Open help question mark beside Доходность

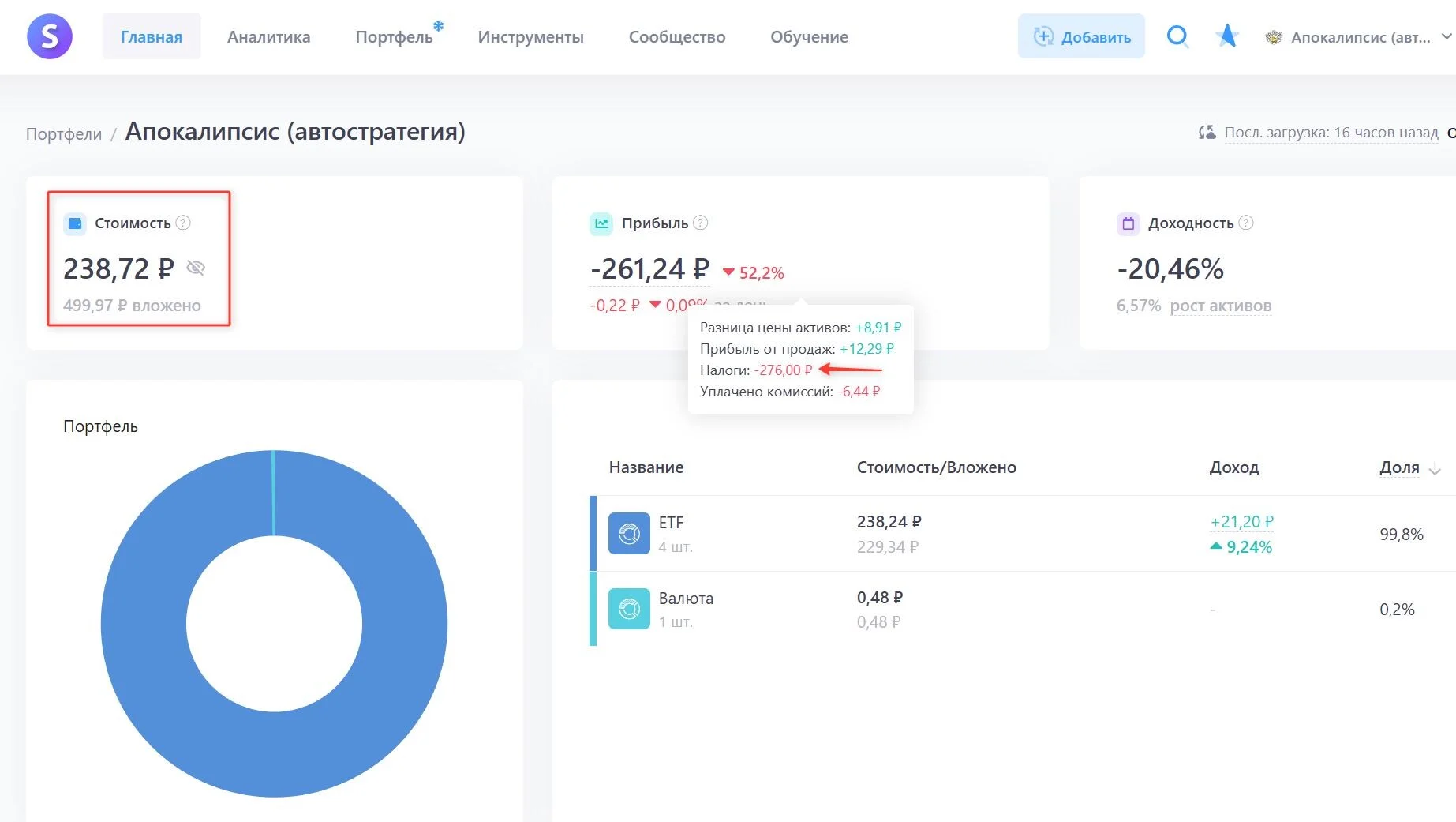click(x=1246, y=223)
